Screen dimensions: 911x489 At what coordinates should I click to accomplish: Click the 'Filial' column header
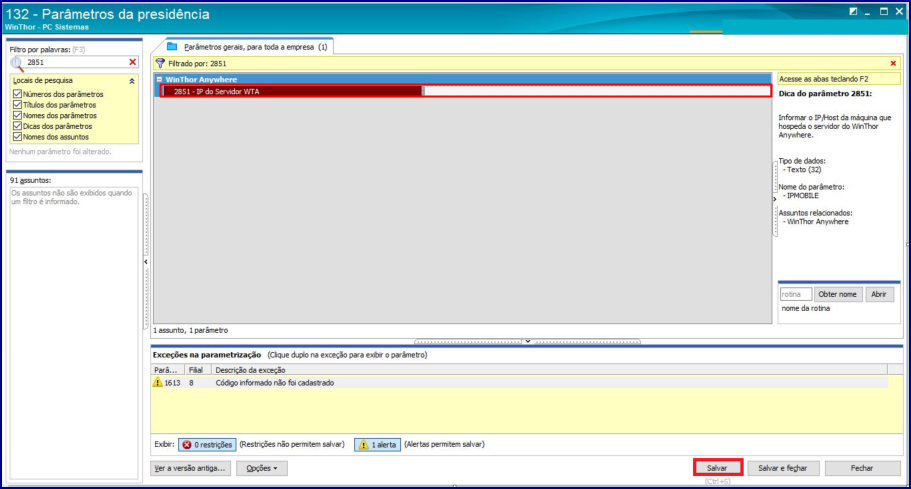click(x=196, y=370)
